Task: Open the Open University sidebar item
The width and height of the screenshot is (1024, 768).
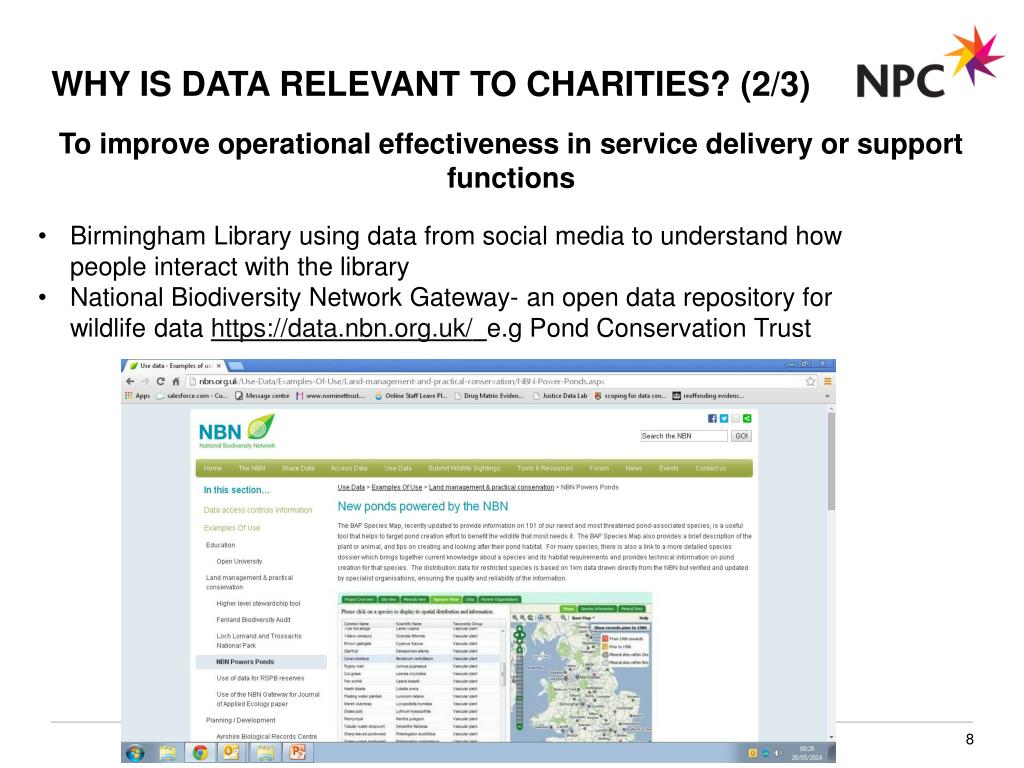Action: (x=239, y=561)
